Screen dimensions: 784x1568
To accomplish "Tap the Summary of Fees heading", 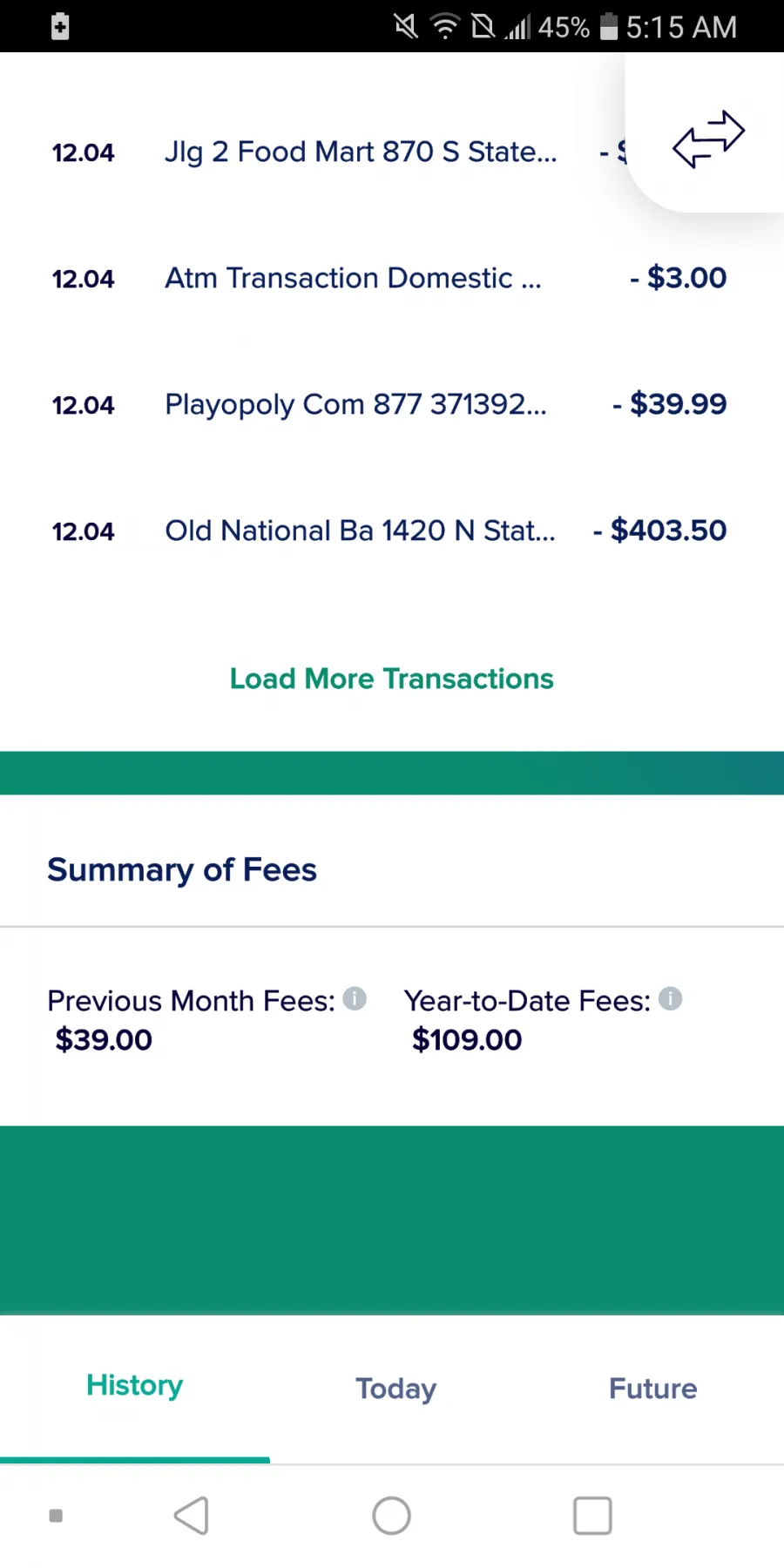I will [182, 870].
